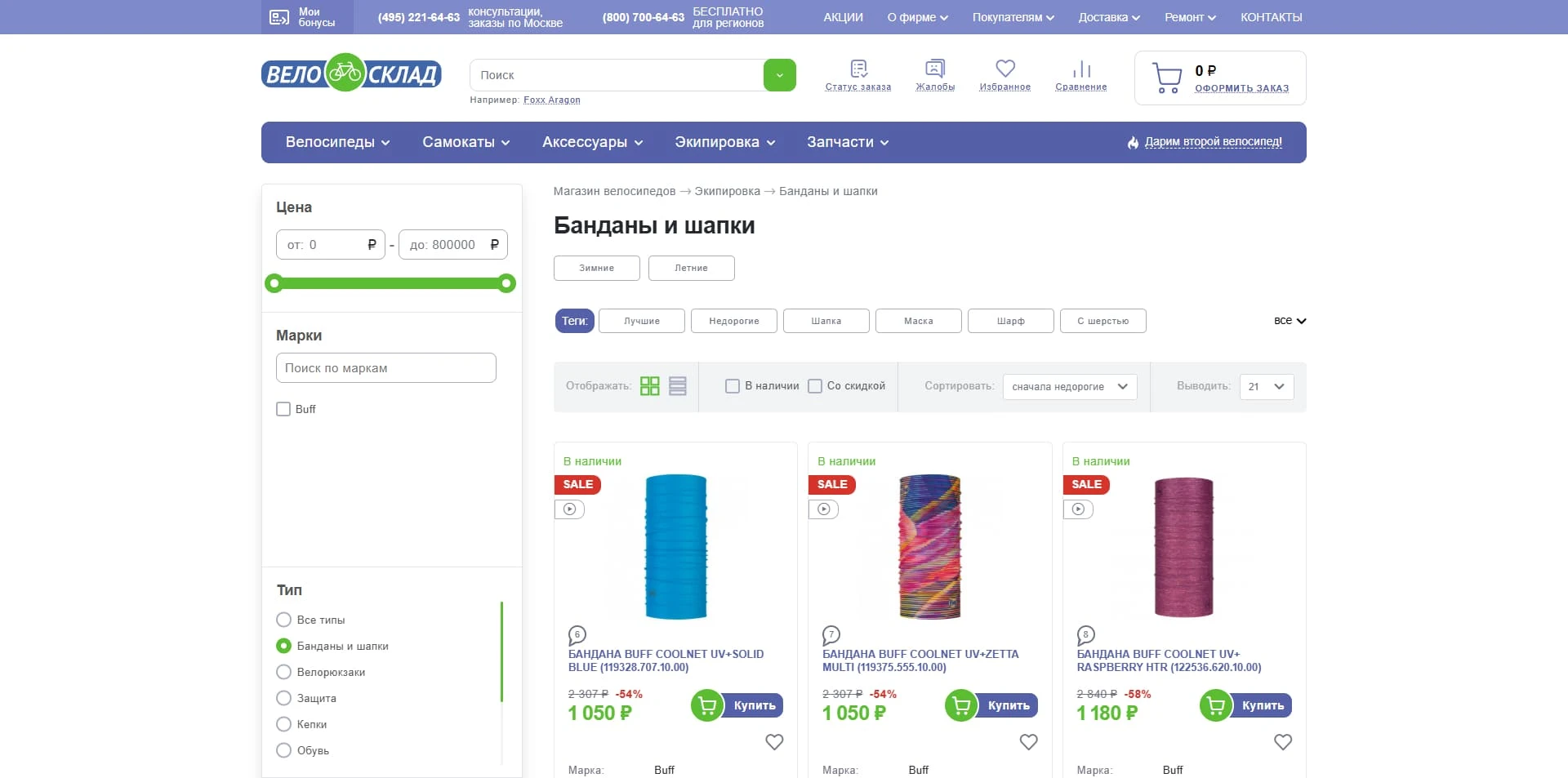Open the Мои бонусы bonus card icon

click(x=279, y=17)
